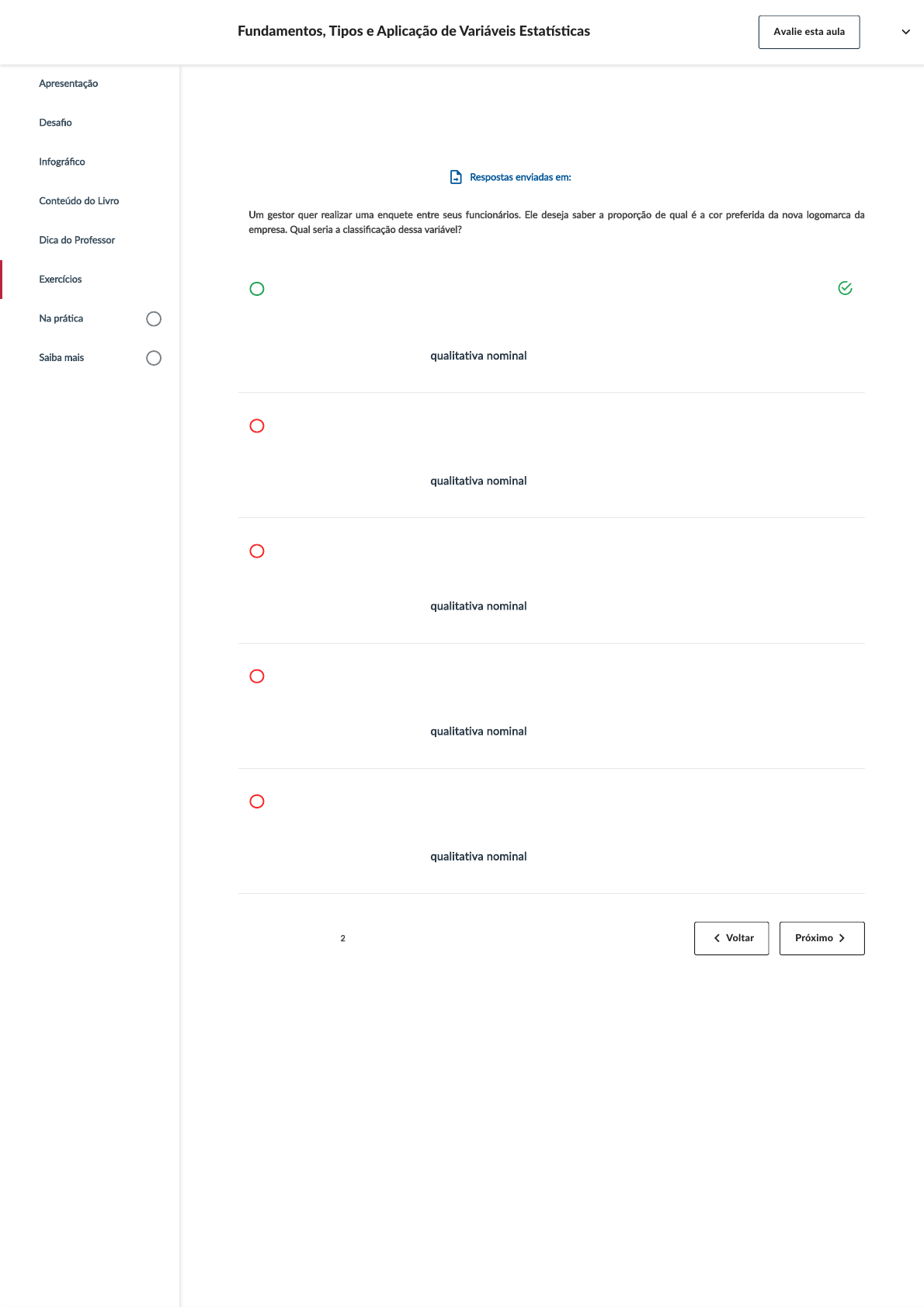This screenshot has height=1307, width=924.
Task: Select the fourth answer's red radio button
Action: (257, 676)
